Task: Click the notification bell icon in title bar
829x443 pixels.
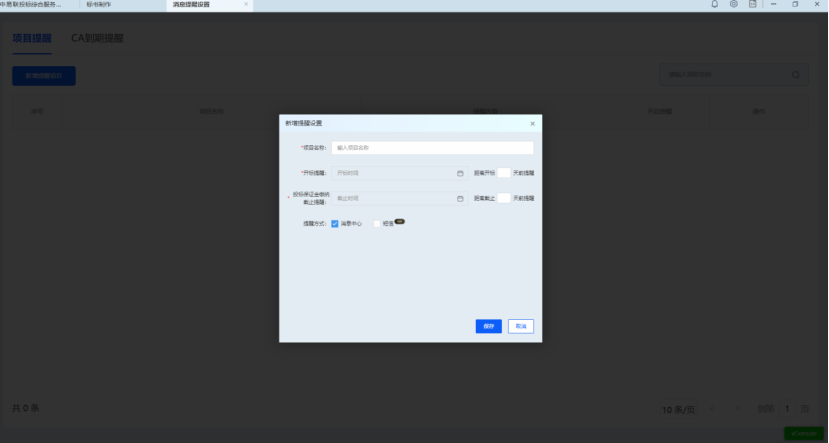Action: tap(714, 5)
